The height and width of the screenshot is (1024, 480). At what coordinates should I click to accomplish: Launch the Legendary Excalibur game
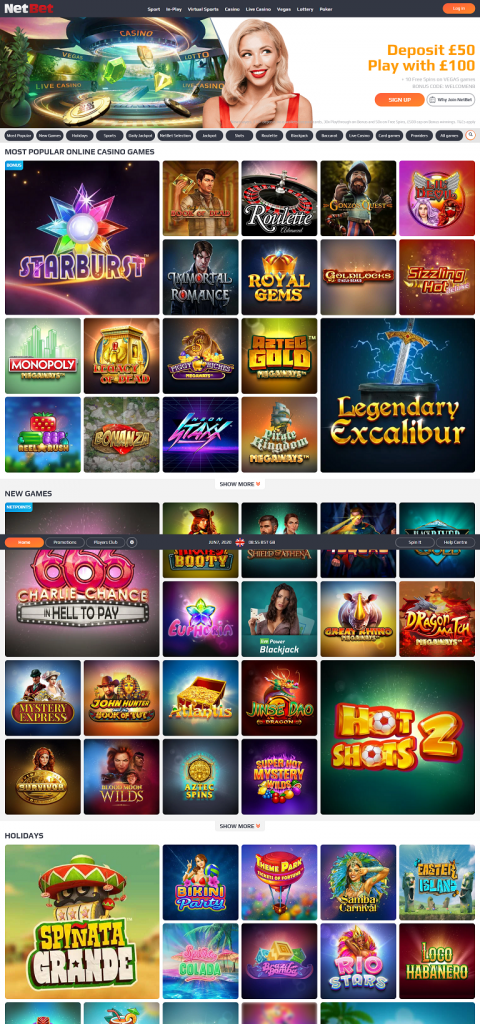point(398,395)
